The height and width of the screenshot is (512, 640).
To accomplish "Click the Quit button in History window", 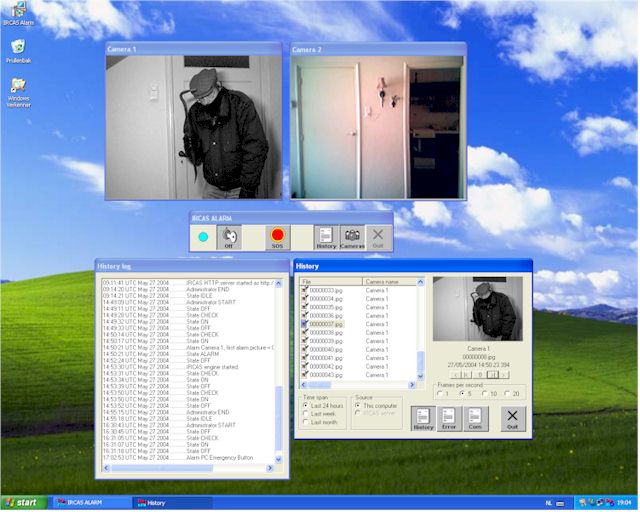I will click(x=513, y=419).
